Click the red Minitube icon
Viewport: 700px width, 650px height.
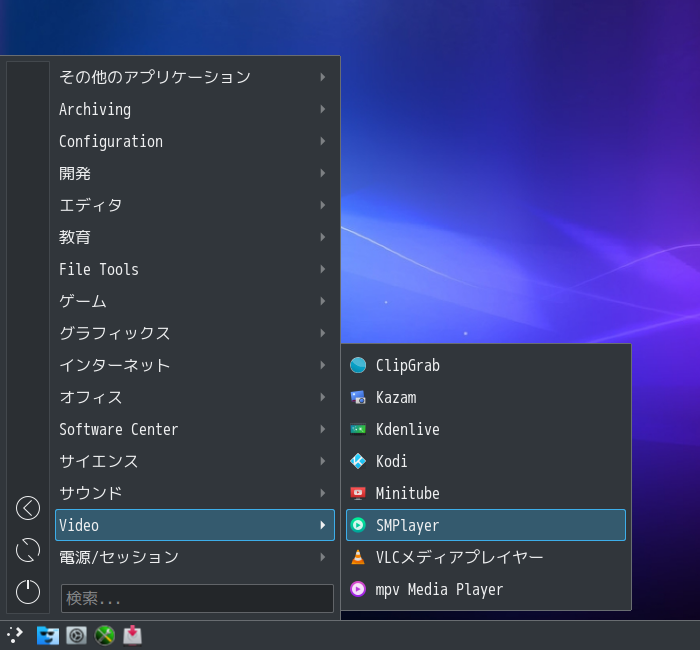click(x=358, y=493)
